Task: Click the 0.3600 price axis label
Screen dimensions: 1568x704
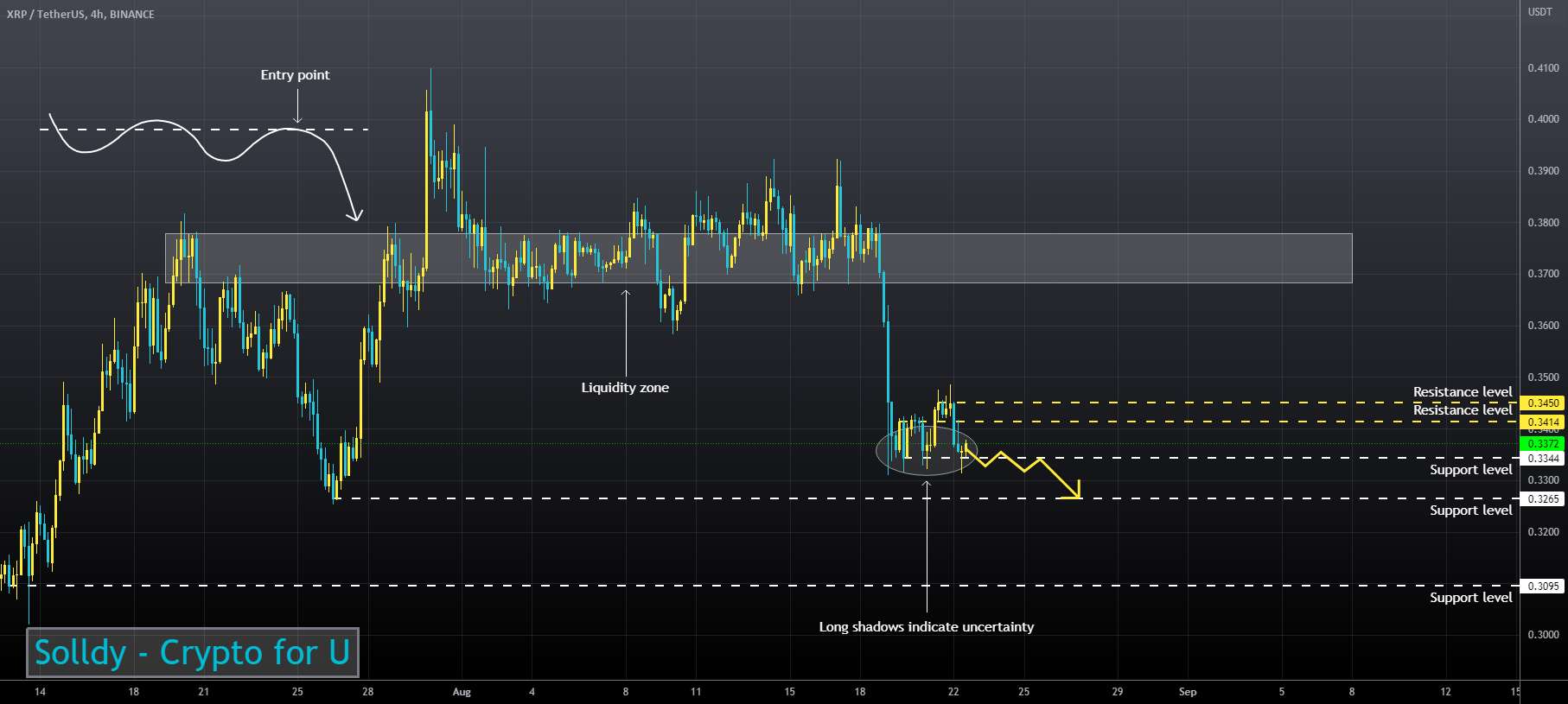Action: (1543, 326)
